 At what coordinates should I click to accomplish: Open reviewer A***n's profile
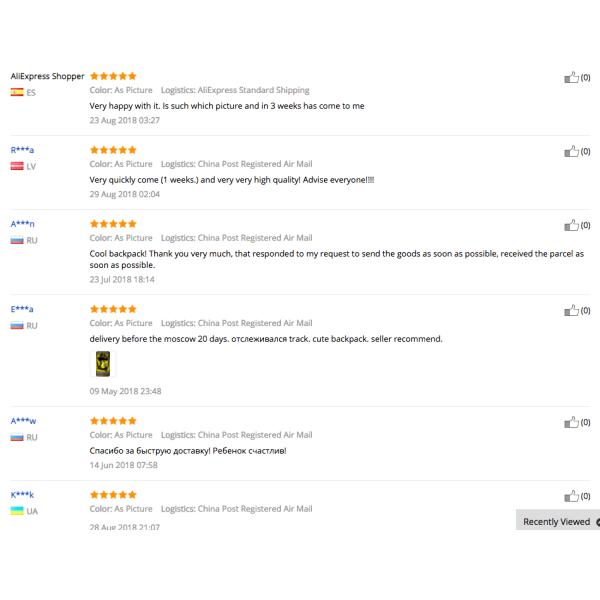click(x=23, y=224)
